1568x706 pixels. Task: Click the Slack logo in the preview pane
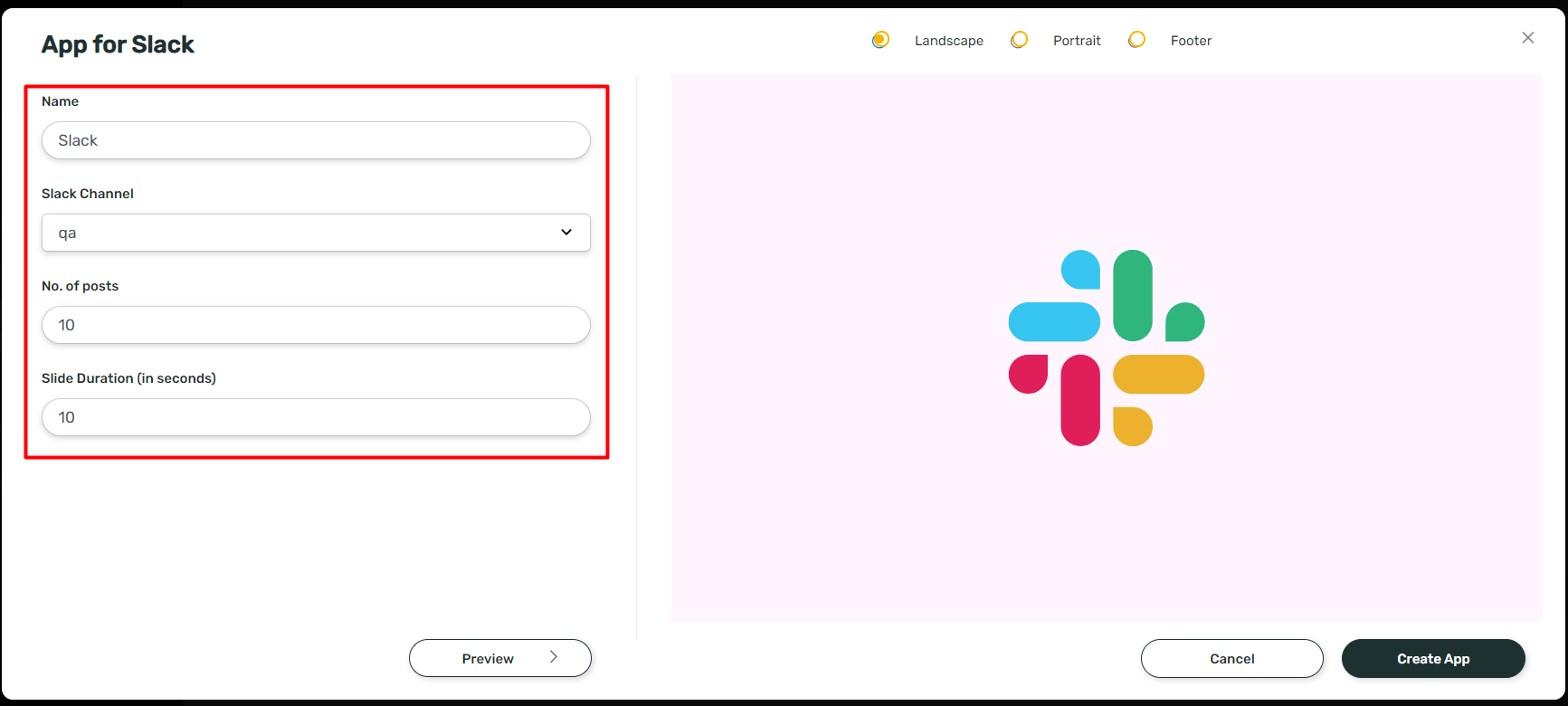pos(1105,350)
